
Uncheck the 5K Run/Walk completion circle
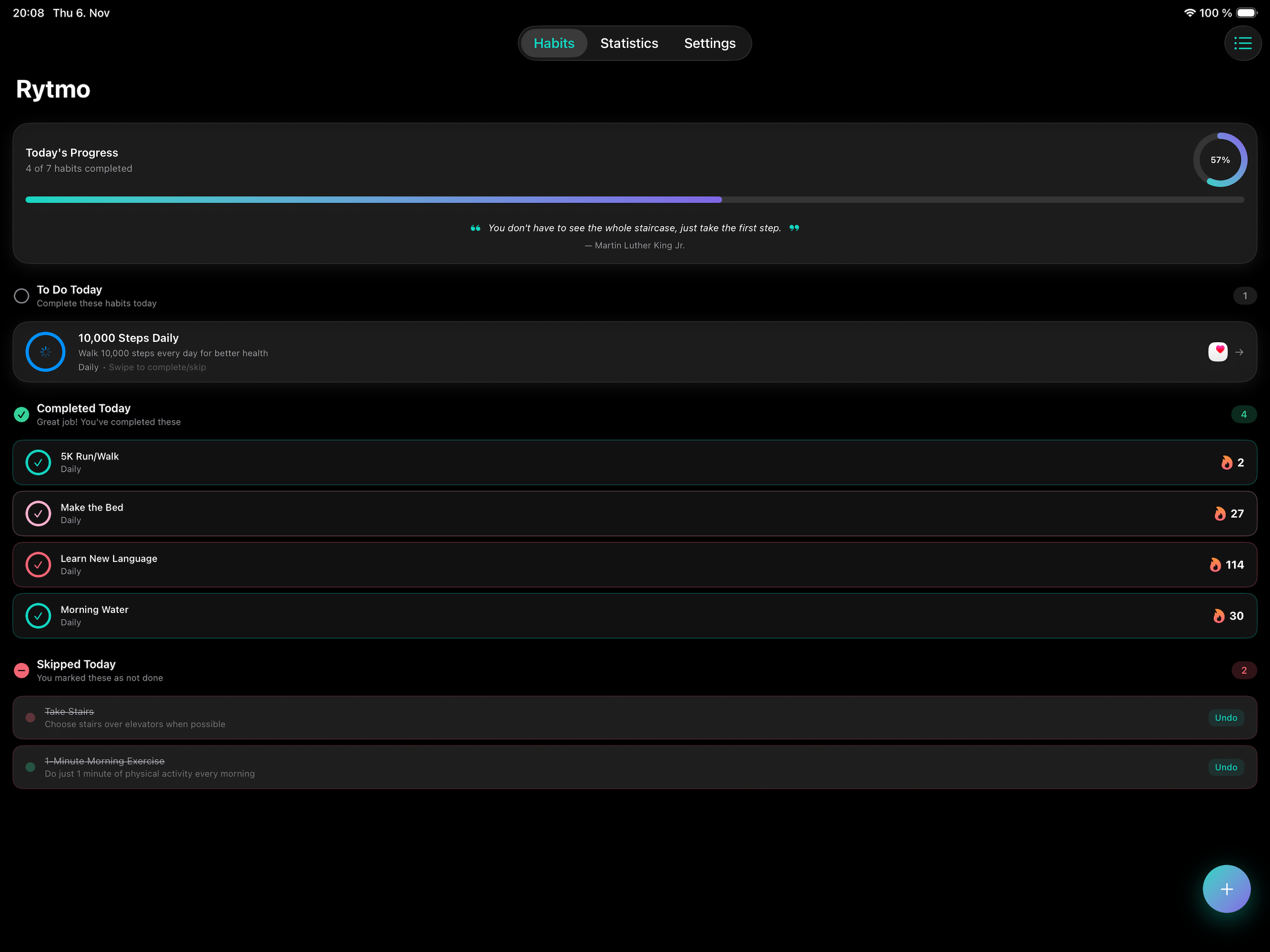tap(38, 463)
